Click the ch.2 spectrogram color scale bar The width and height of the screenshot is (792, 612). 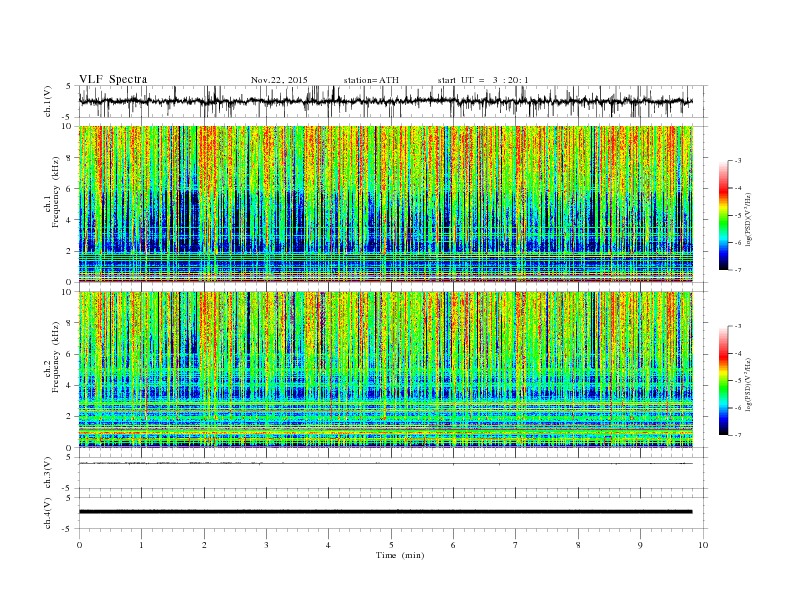[x=723, y=381]
